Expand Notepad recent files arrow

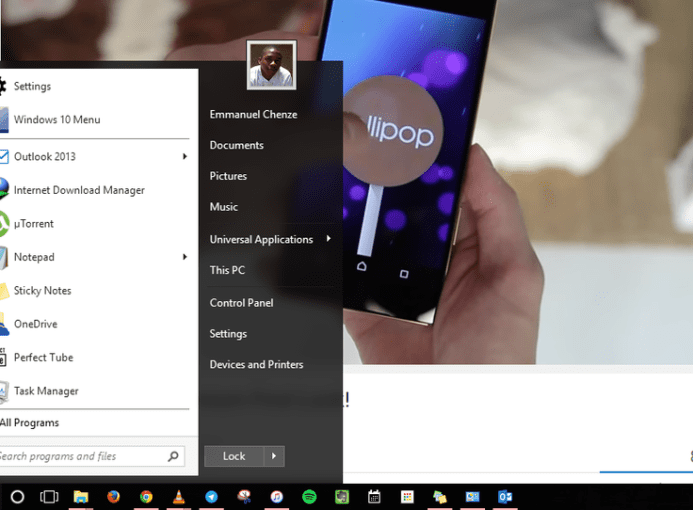[x=185, y=257]
